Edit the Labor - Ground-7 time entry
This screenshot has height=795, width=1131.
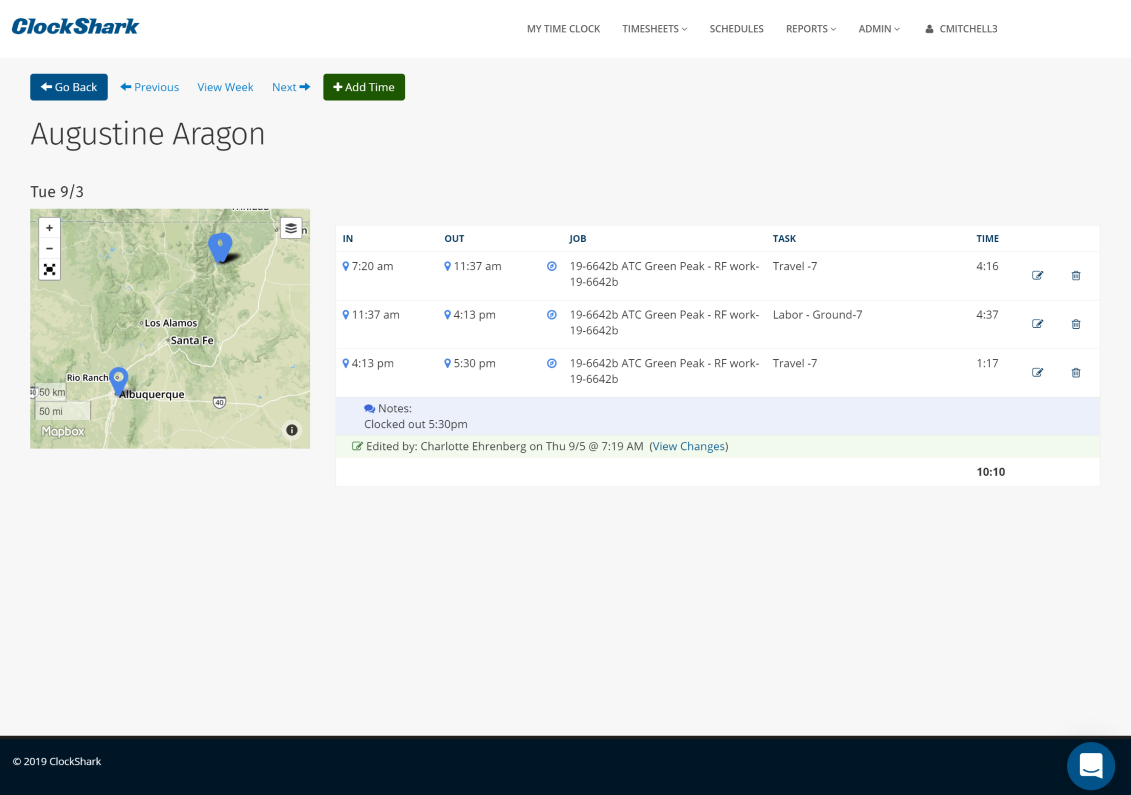point(1037,324)
